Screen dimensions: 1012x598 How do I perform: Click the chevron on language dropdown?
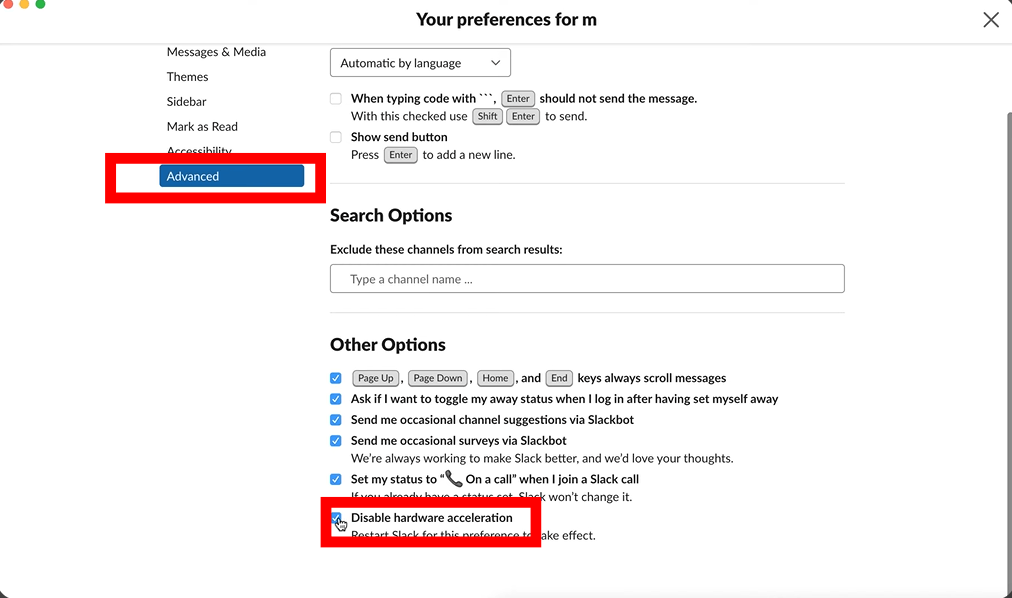click(495, 63)
